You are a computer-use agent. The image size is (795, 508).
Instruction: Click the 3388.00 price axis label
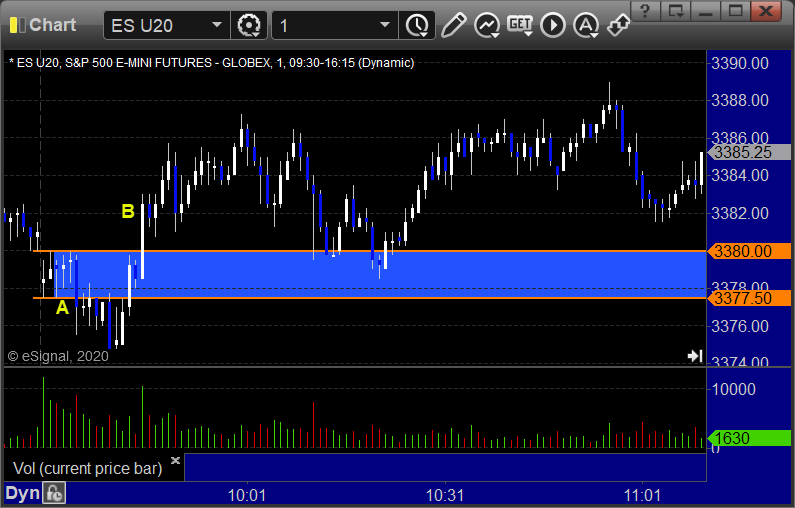(x=740, y=100)
